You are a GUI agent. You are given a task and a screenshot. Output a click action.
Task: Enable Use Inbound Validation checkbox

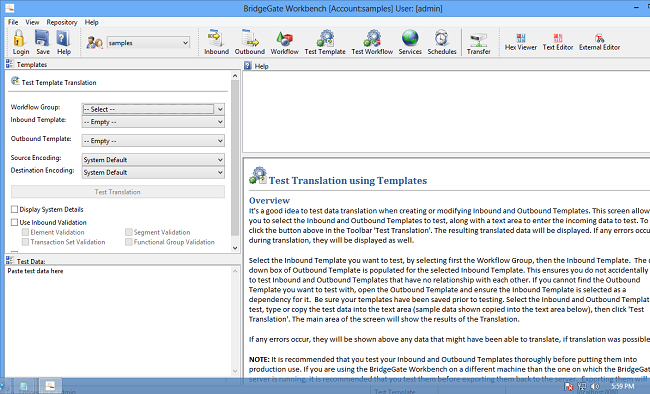[15, 222]
